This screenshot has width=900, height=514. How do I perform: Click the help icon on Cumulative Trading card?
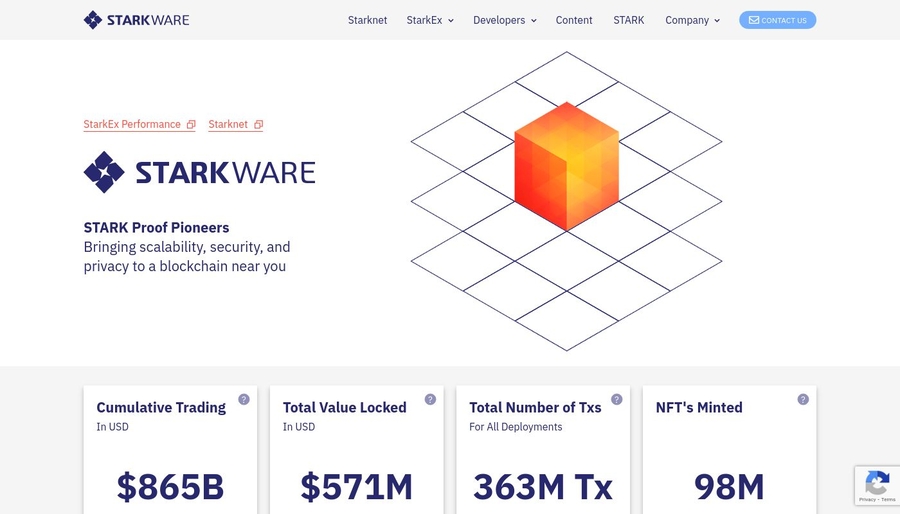coord(244,399)
